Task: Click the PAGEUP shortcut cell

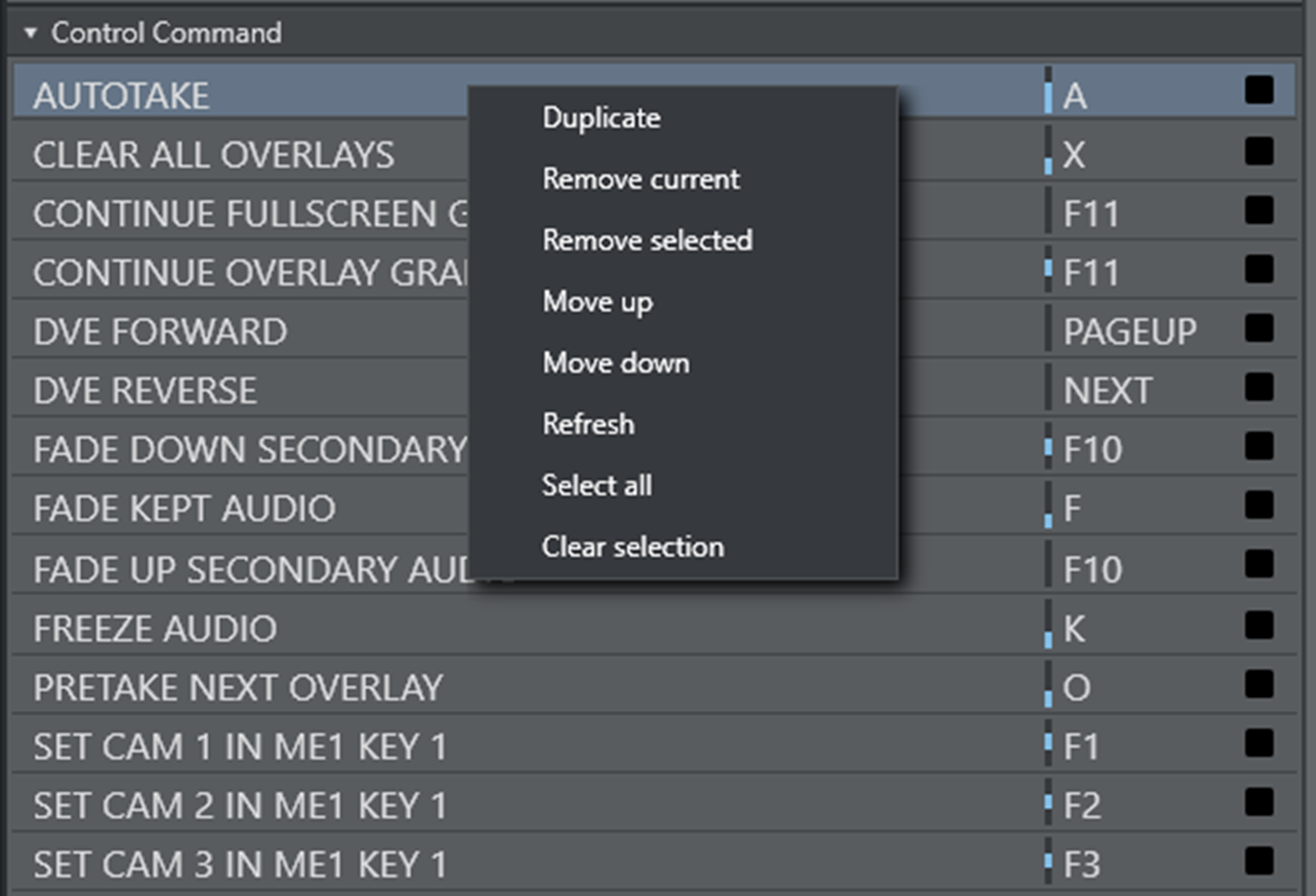Action: [1129, 332]
